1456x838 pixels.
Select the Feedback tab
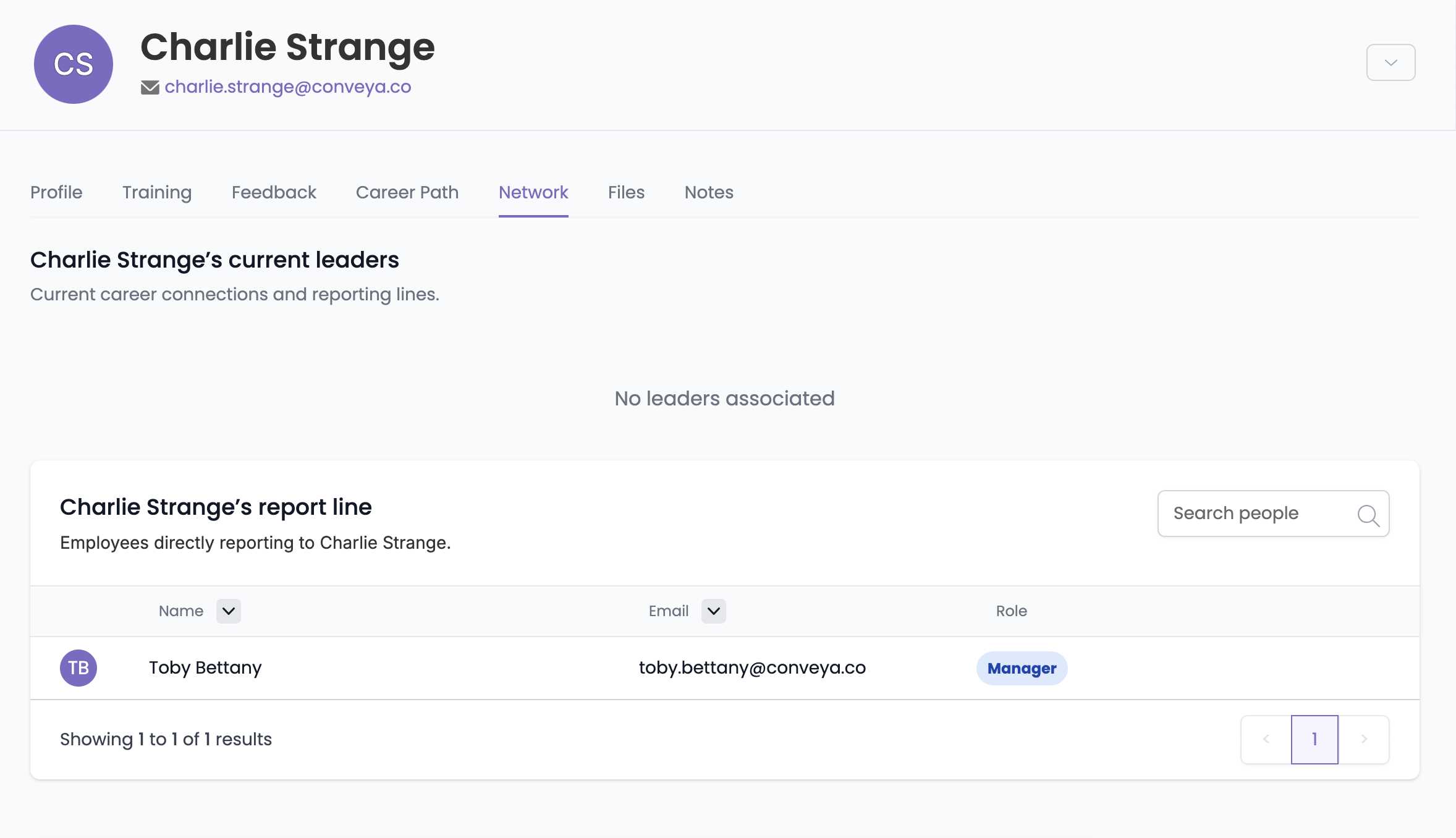tap(274, 192)
